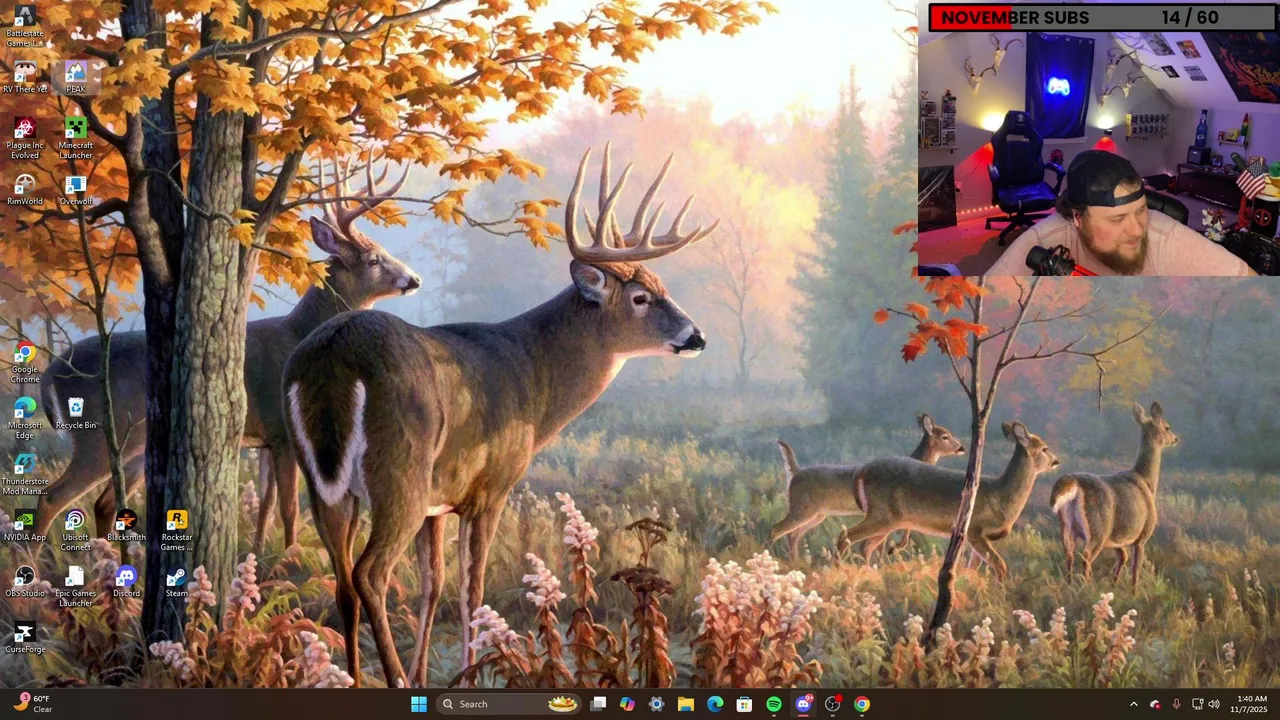Open Copilot from the taskbar
This screenshot has width=1280, height=720.
click(627, 704)
